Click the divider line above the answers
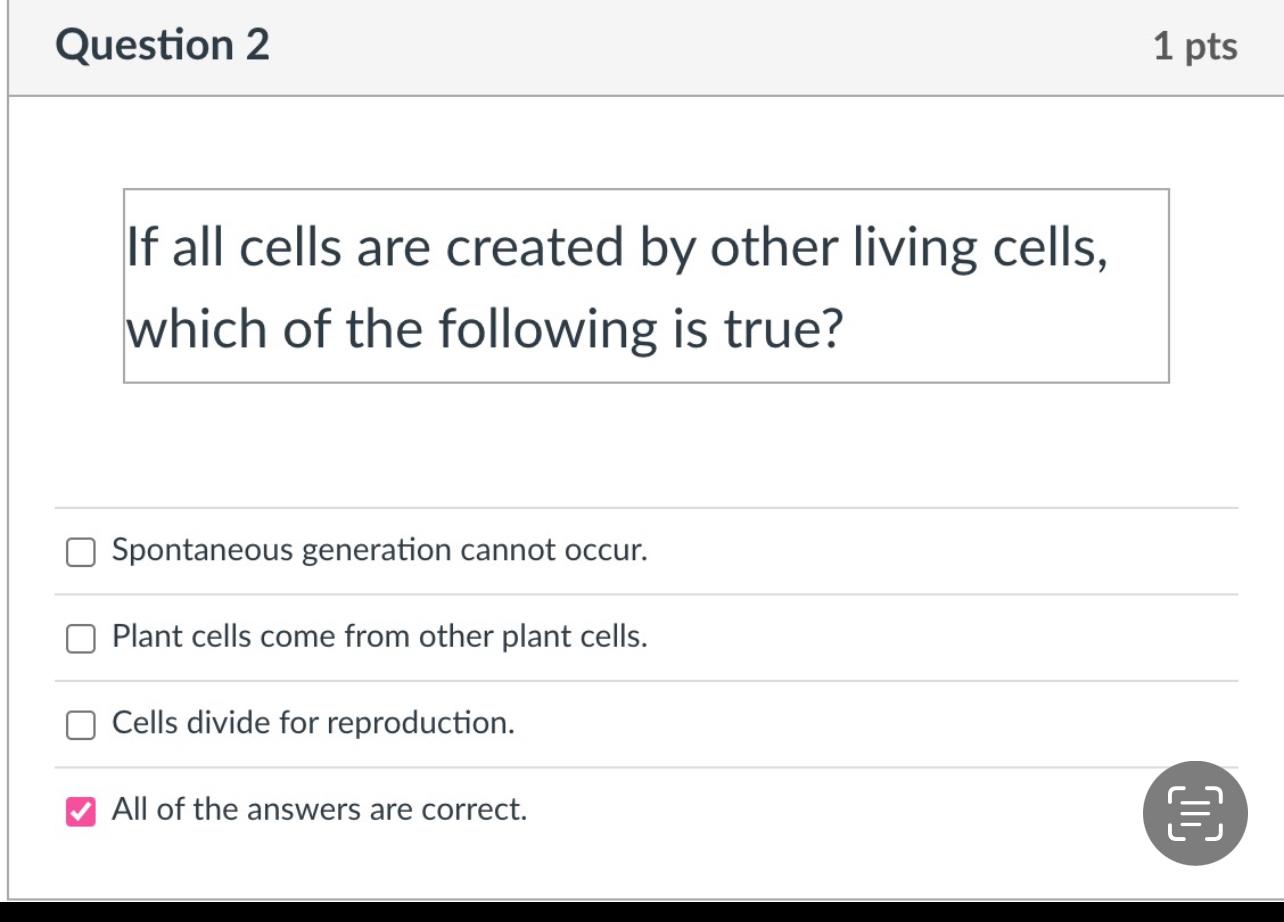1284x922 pixels. point(640,508)
